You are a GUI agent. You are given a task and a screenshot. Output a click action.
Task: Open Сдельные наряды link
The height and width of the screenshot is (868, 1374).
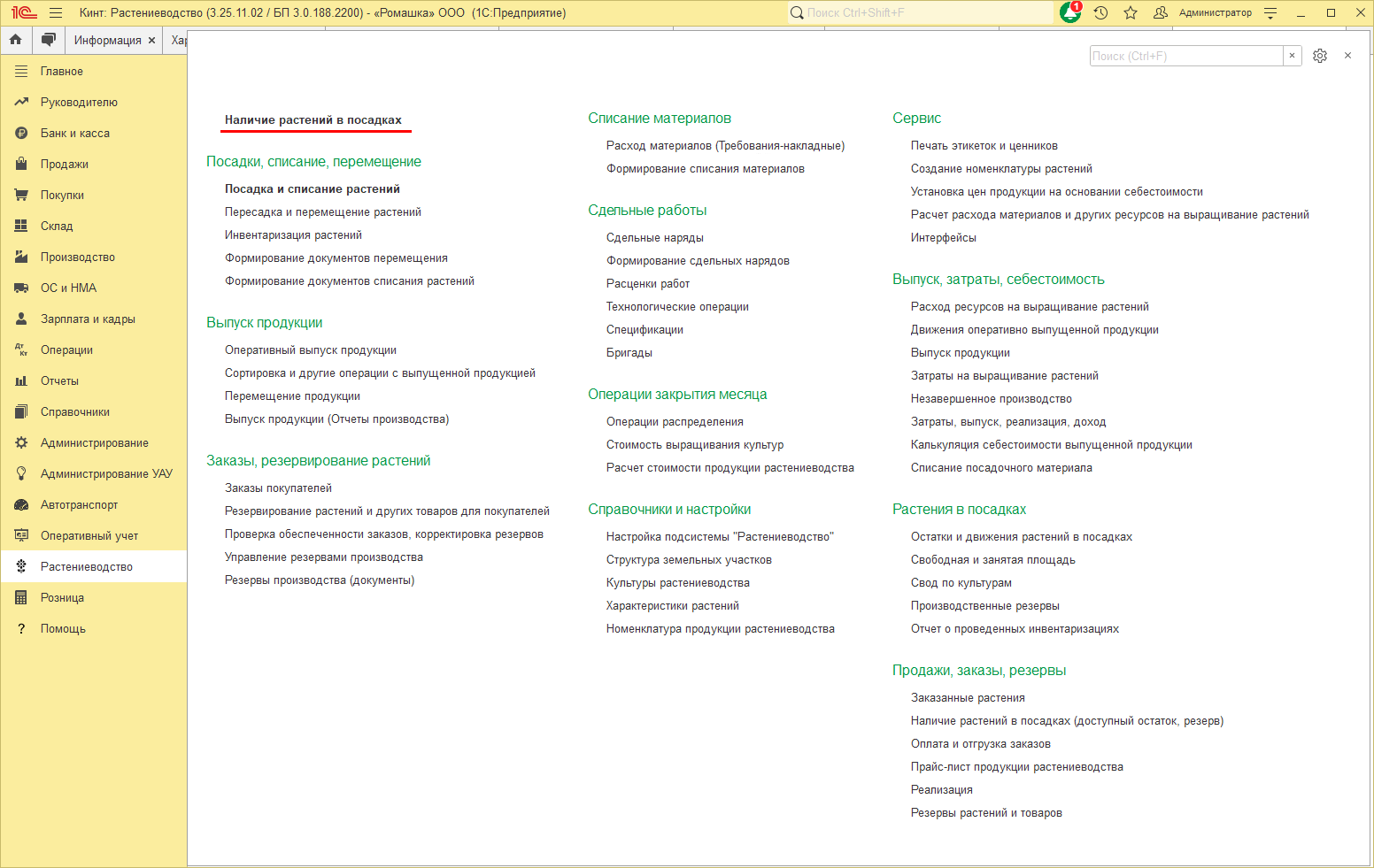[x=655, y=237]
